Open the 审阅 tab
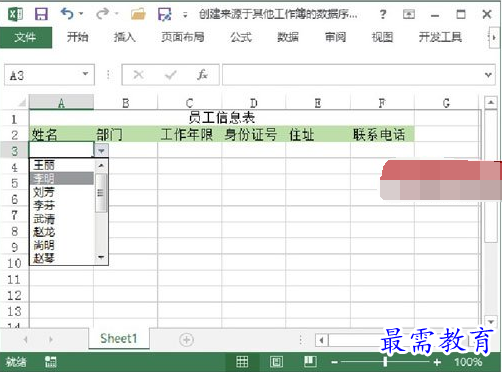Image resolution: width=502 pixels, height=372 pixels. point(335,37)
